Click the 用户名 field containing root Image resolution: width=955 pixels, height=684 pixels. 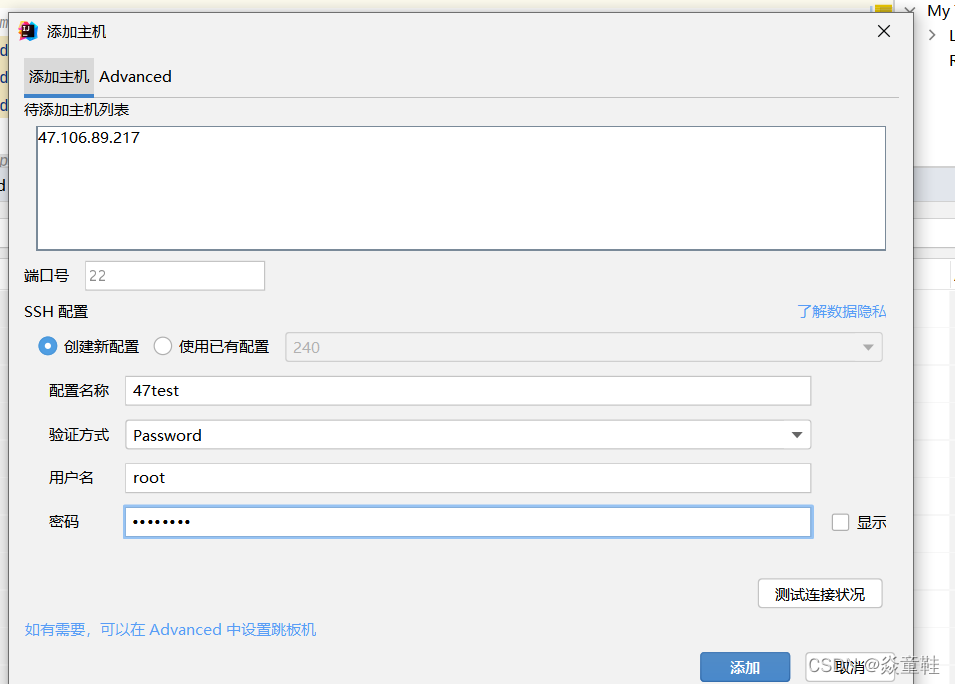click(467, 477)
